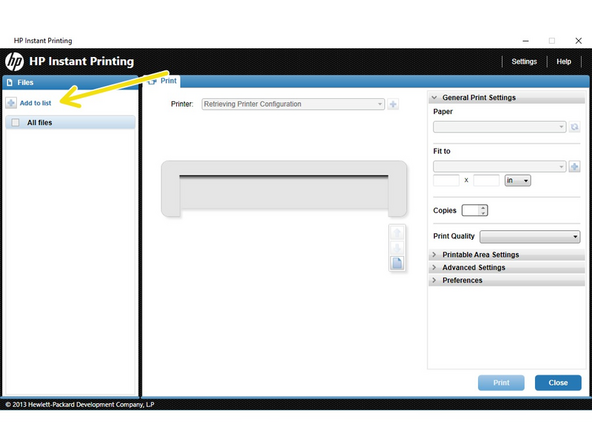Screen dimensions: 592x444
Task: Select the All files row label
Action: 40,123
